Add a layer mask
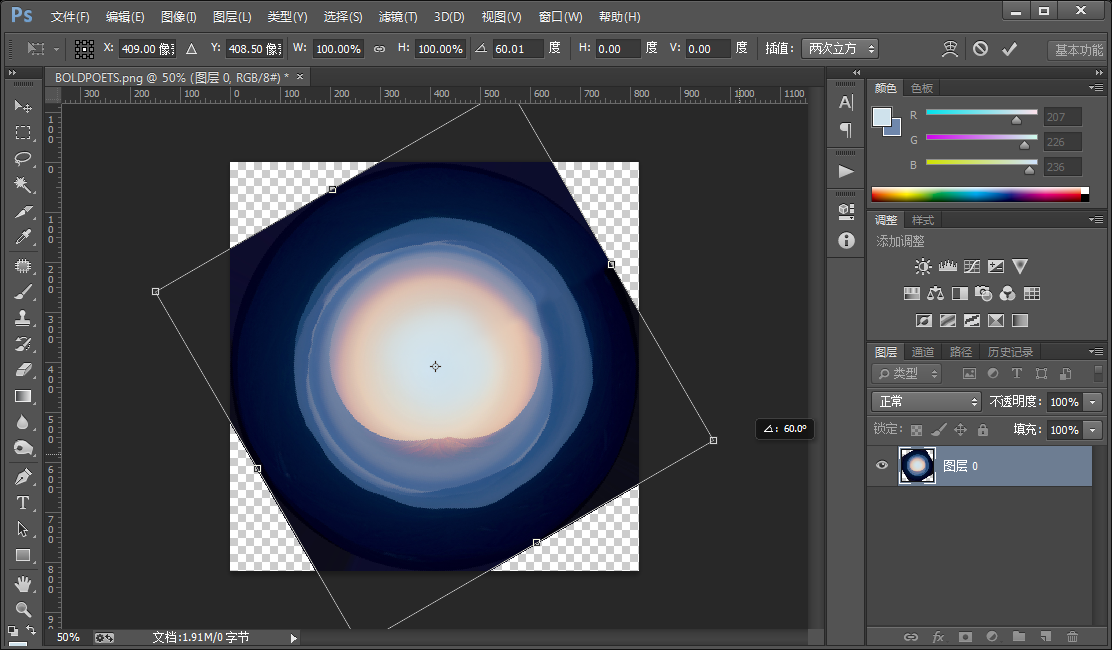Screen dimensions: 1112x650 tap(964, 637)
